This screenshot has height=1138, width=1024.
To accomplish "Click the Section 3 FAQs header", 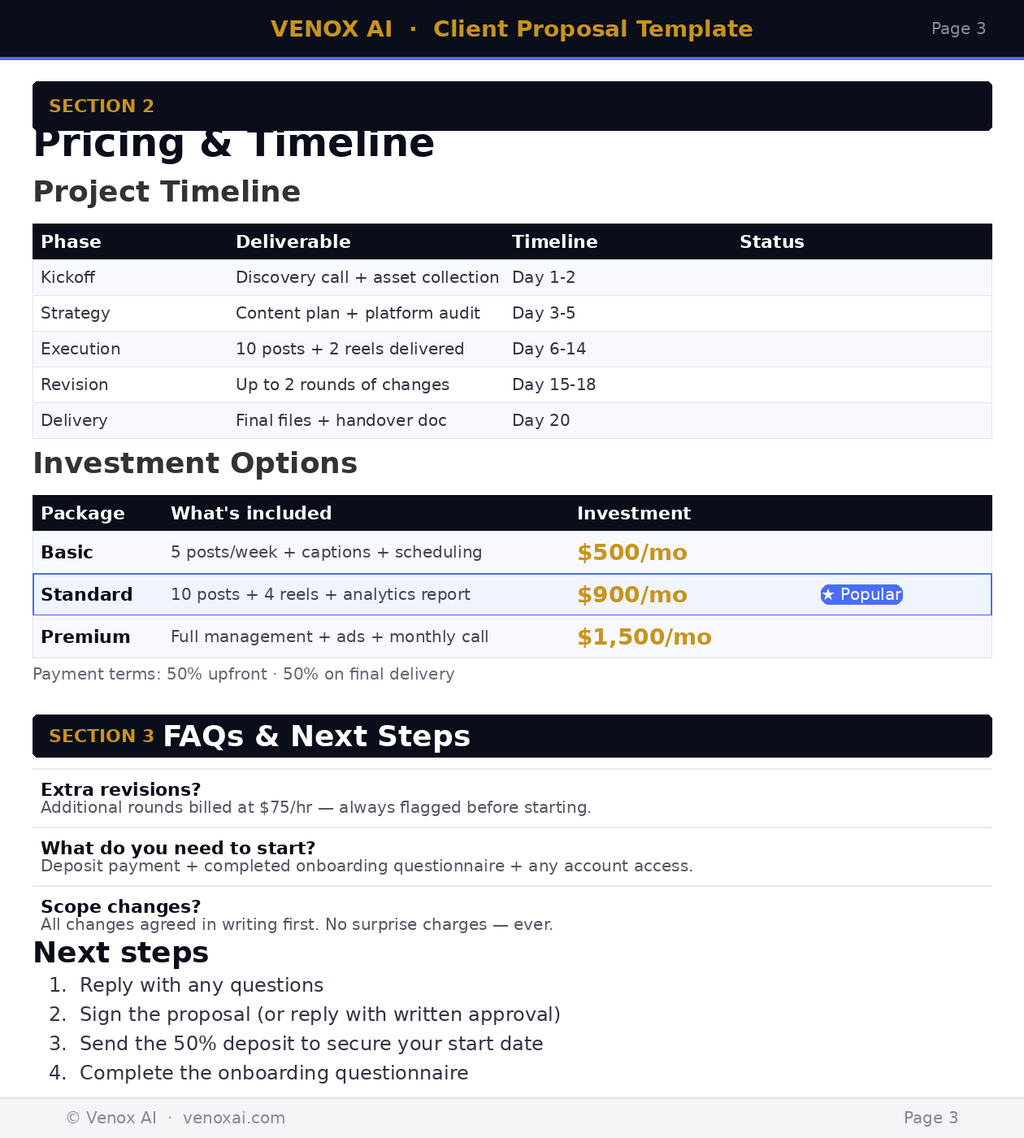I will pos(512,736).
